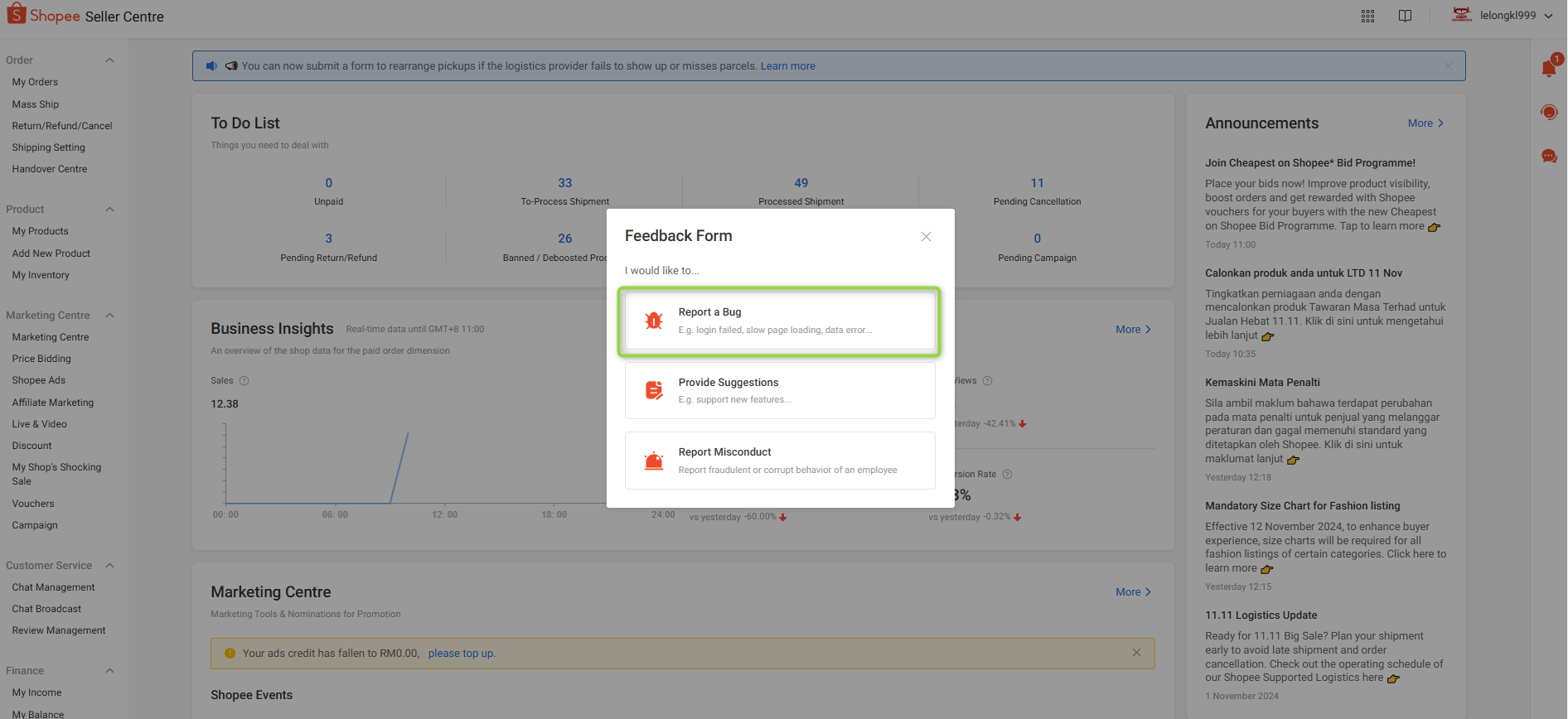Click the Sales help question mark icon
The width and height of the screenshot is (1568, 719).
(x=244, y=381)
